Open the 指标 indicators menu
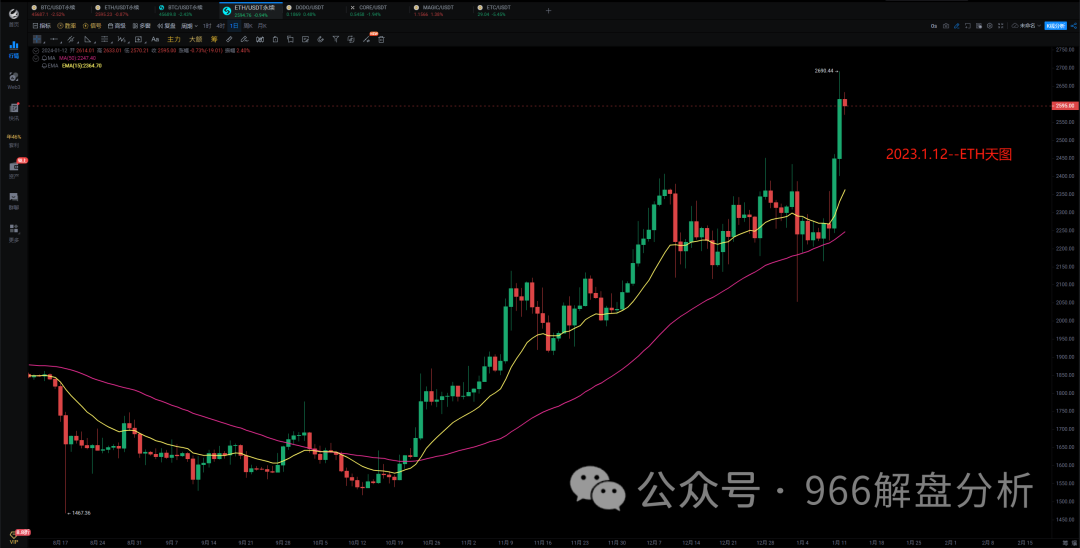 (42, 26)
